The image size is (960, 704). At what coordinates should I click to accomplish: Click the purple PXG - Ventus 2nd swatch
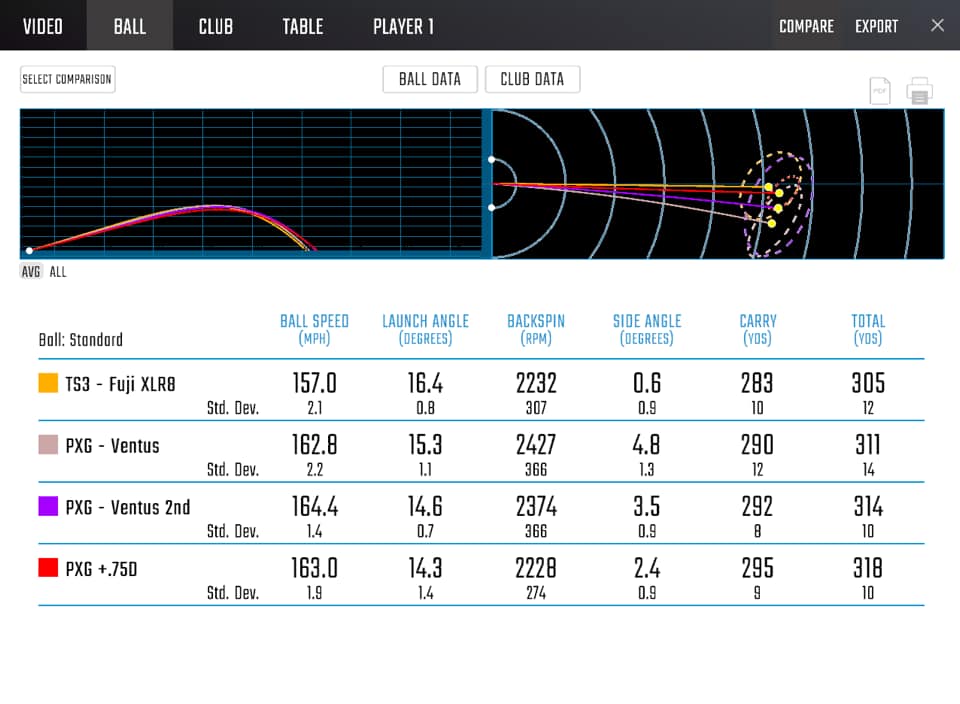click(48, 507)
